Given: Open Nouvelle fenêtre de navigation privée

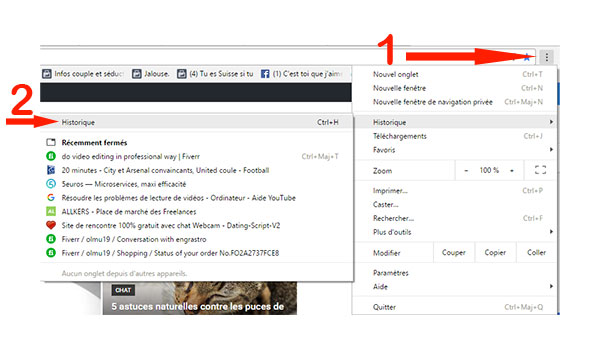Looking at the screenshot, I should click(455, 102).
